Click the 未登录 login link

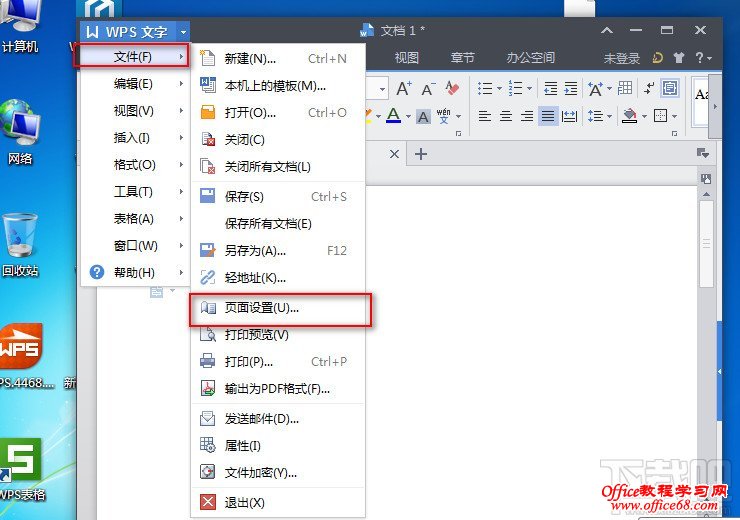coord(622,58)
